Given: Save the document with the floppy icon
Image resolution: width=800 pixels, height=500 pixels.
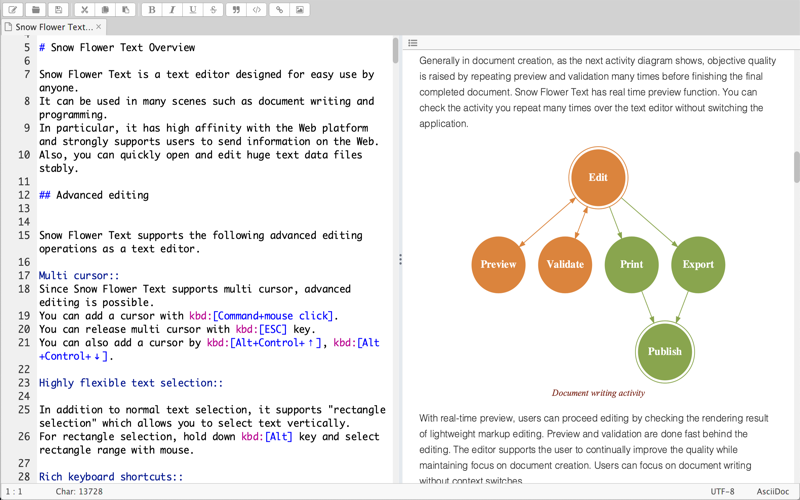Looking at the screenshot, I should [x=59, y=10].
